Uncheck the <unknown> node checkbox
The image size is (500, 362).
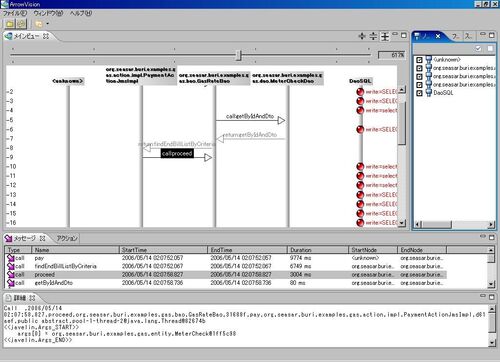[x=420, y=60]
